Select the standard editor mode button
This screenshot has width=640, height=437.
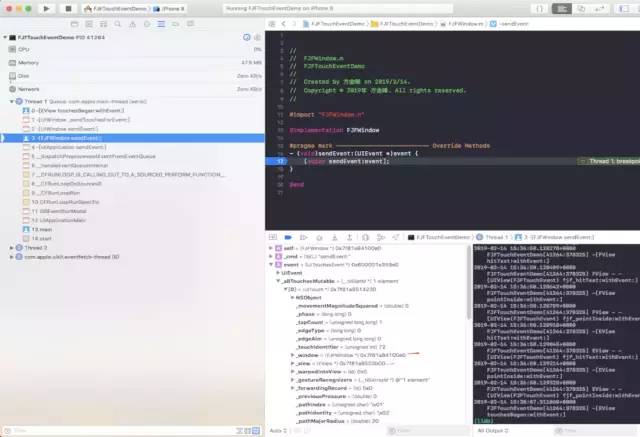pyautogui.click(x=562, y=9)
